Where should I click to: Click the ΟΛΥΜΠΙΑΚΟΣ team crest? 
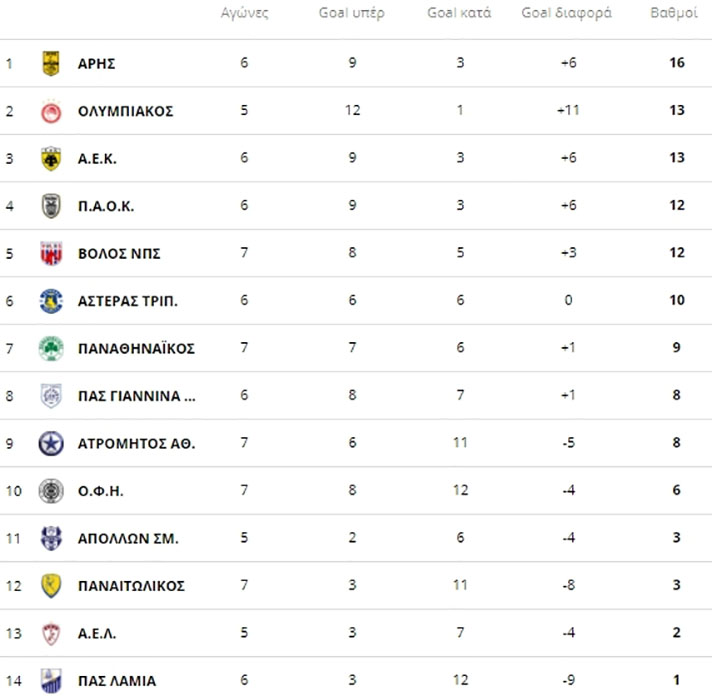51,111
